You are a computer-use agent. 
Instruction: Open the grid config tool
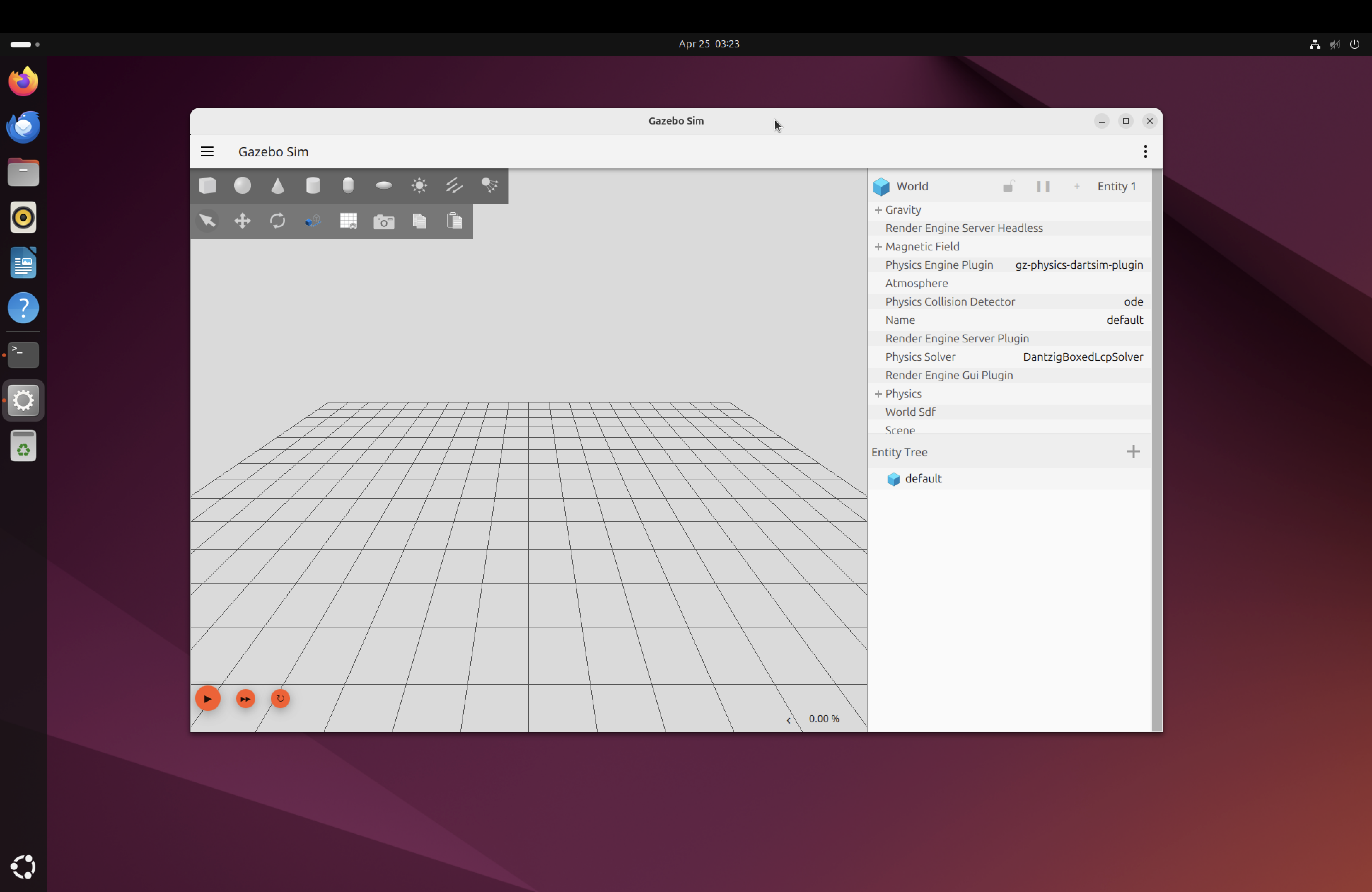pyautogui.click(x=348, y=221)
